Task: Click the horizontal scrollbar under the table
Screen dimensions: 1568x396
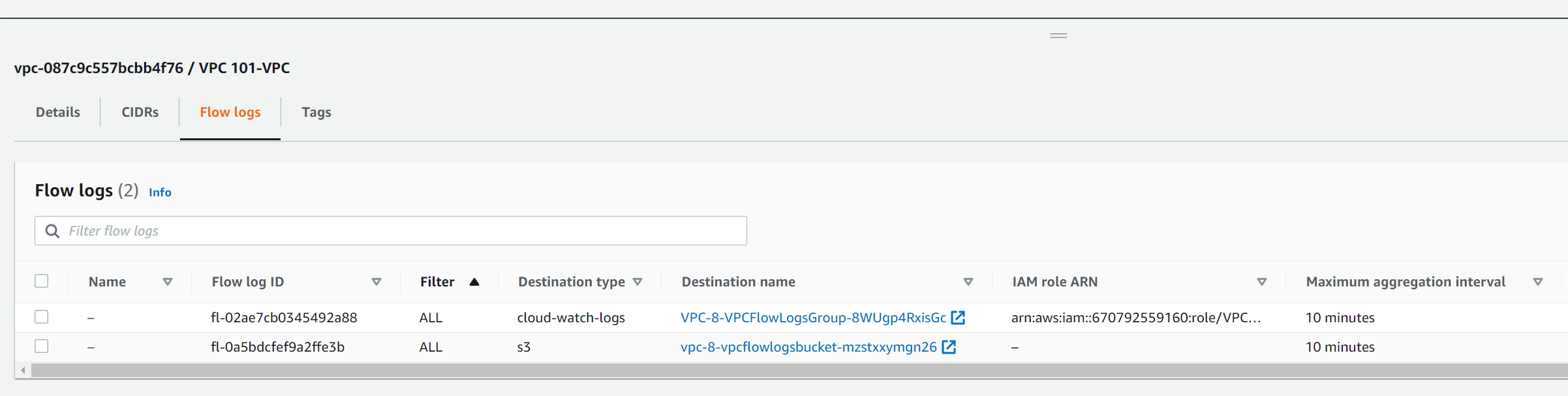Action: (x=799, y=371)
